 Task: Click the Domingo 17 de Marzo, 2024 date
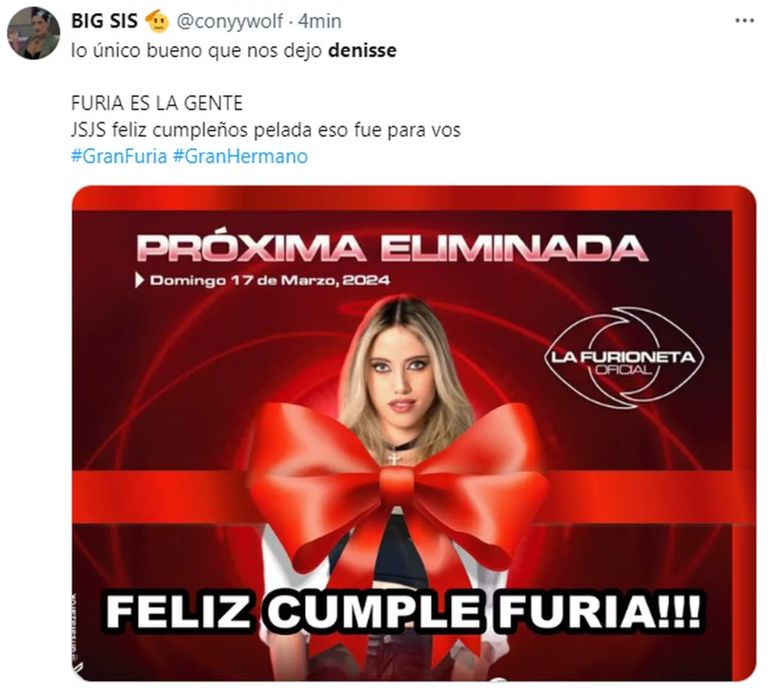270,280
